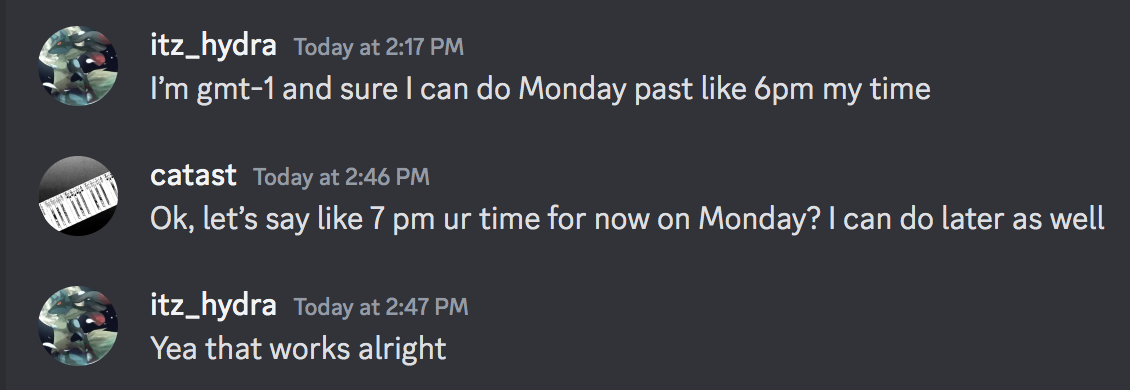The image size is (1130, 390).
Task: Click the "Today at 2:47 PM" timestamp
Action: tap(381, 307)
